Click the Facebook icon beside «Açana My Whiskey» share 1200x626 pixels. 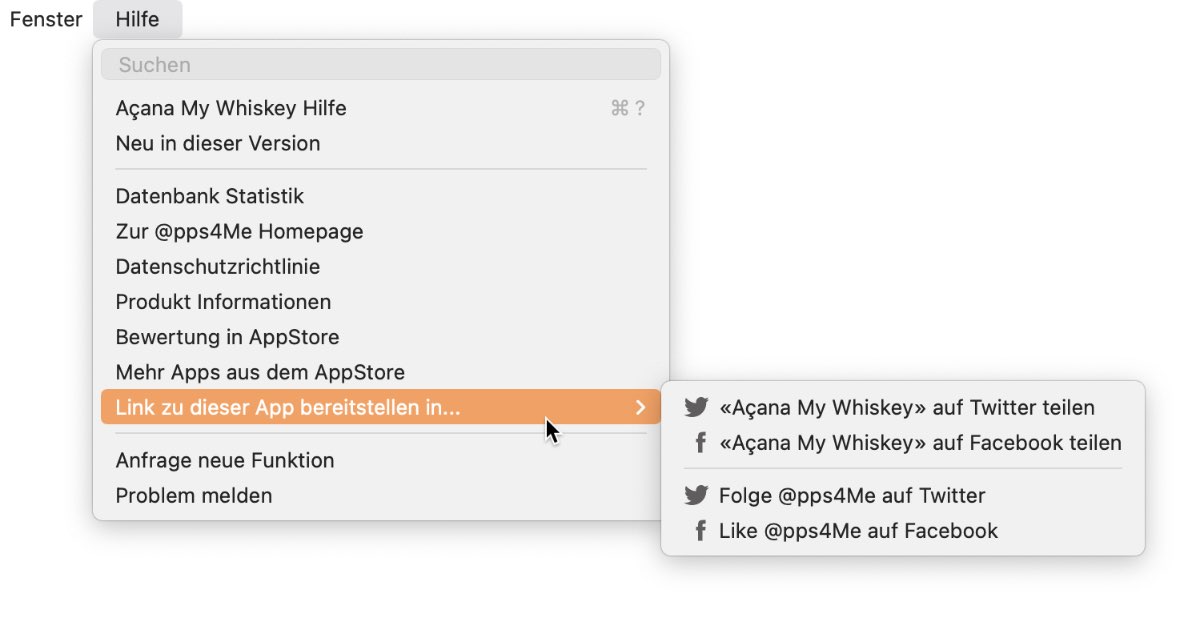701,443
